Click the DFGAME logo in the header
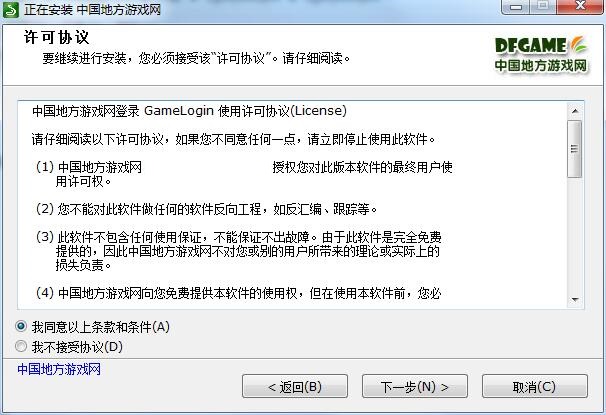Viewport: 606px width, 415px height. (541, 54)
